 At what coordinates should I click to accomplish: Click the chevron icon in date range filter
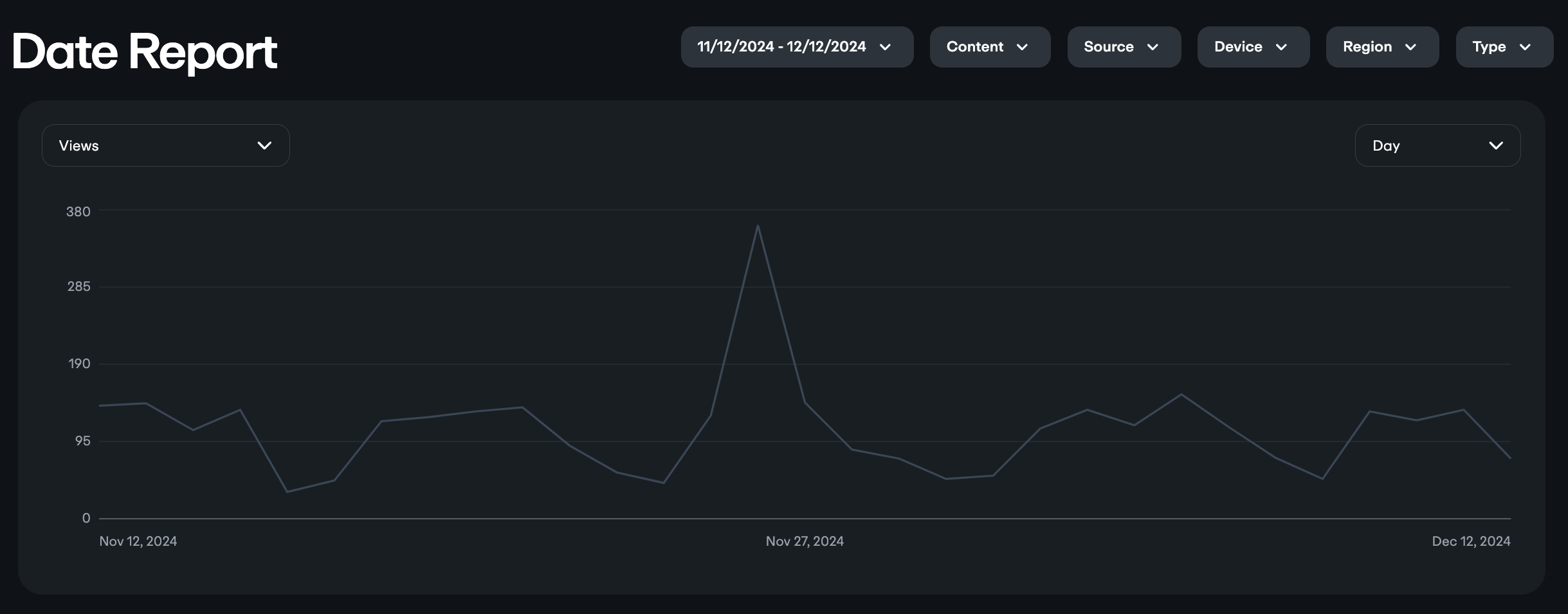pos(885,47)
